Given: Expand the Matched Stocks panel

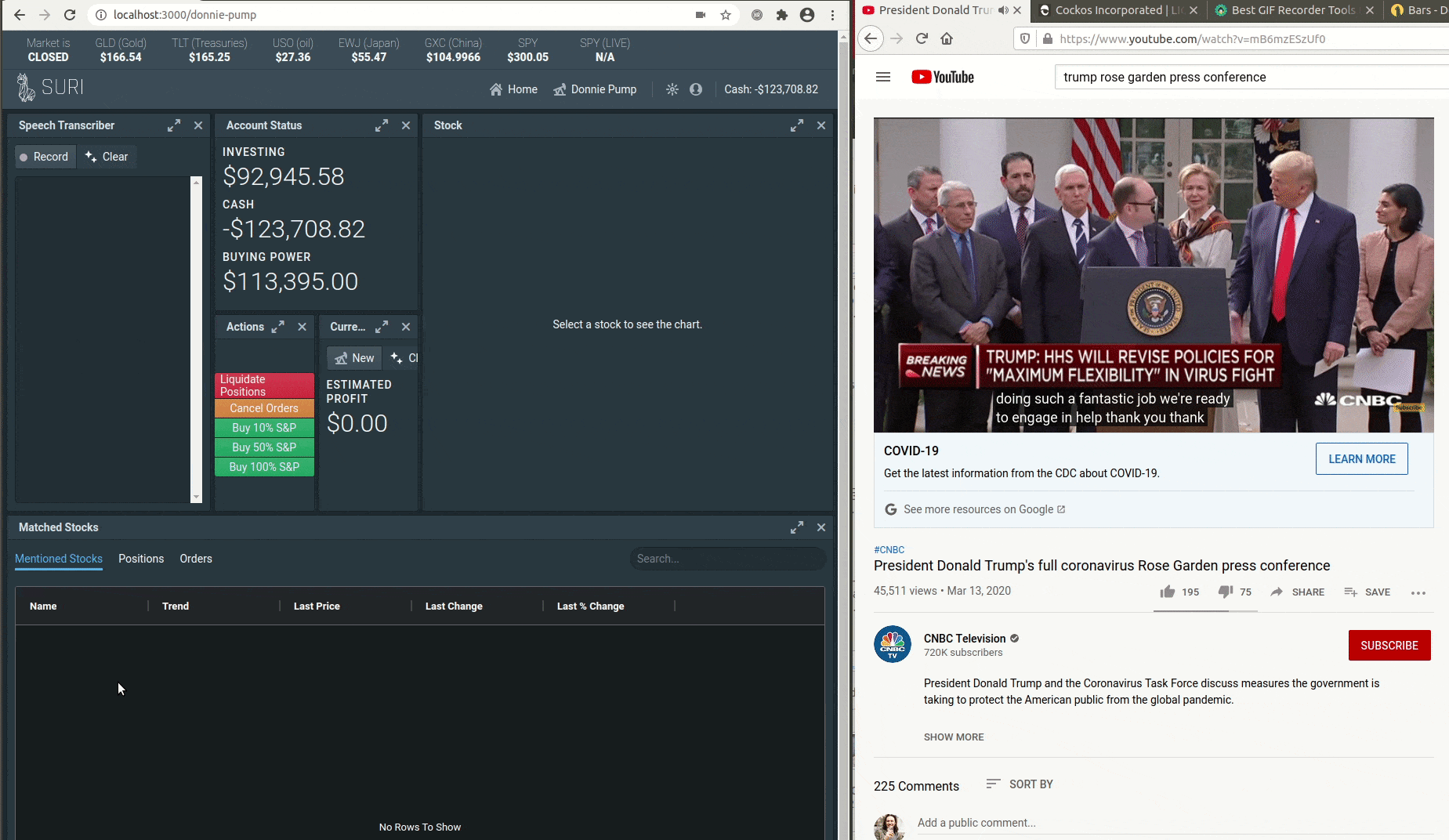Looking at the screenshot, I should point(797,527).
